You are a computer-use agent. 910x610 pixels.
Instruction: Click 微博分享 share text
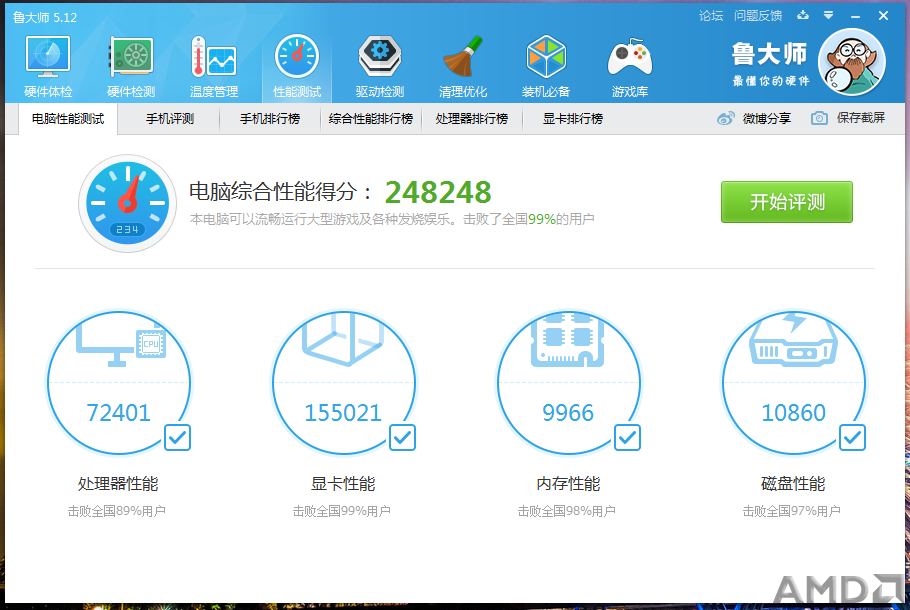point(767,118)
